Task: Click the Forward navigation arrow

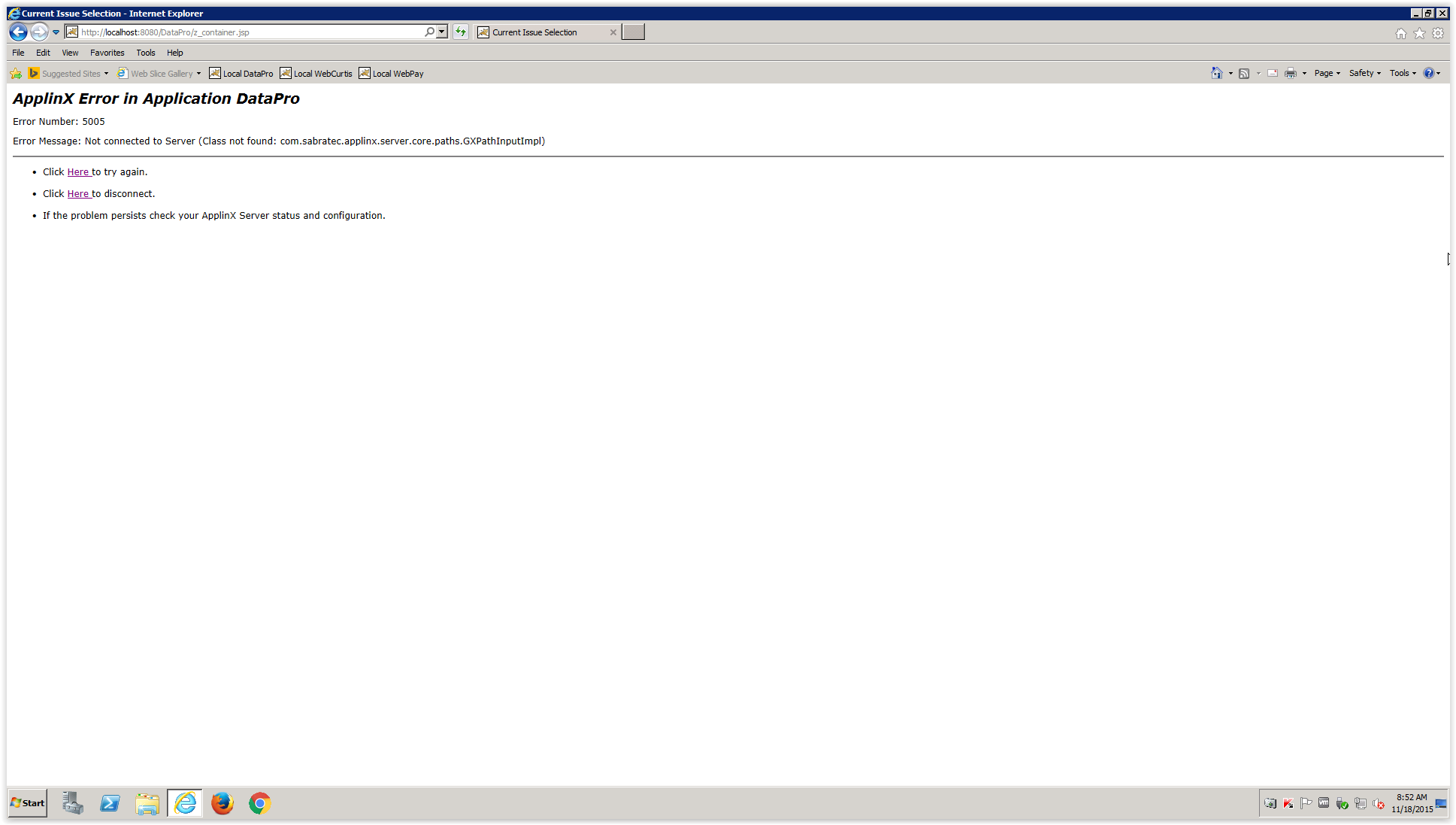Action: (39, 32)
